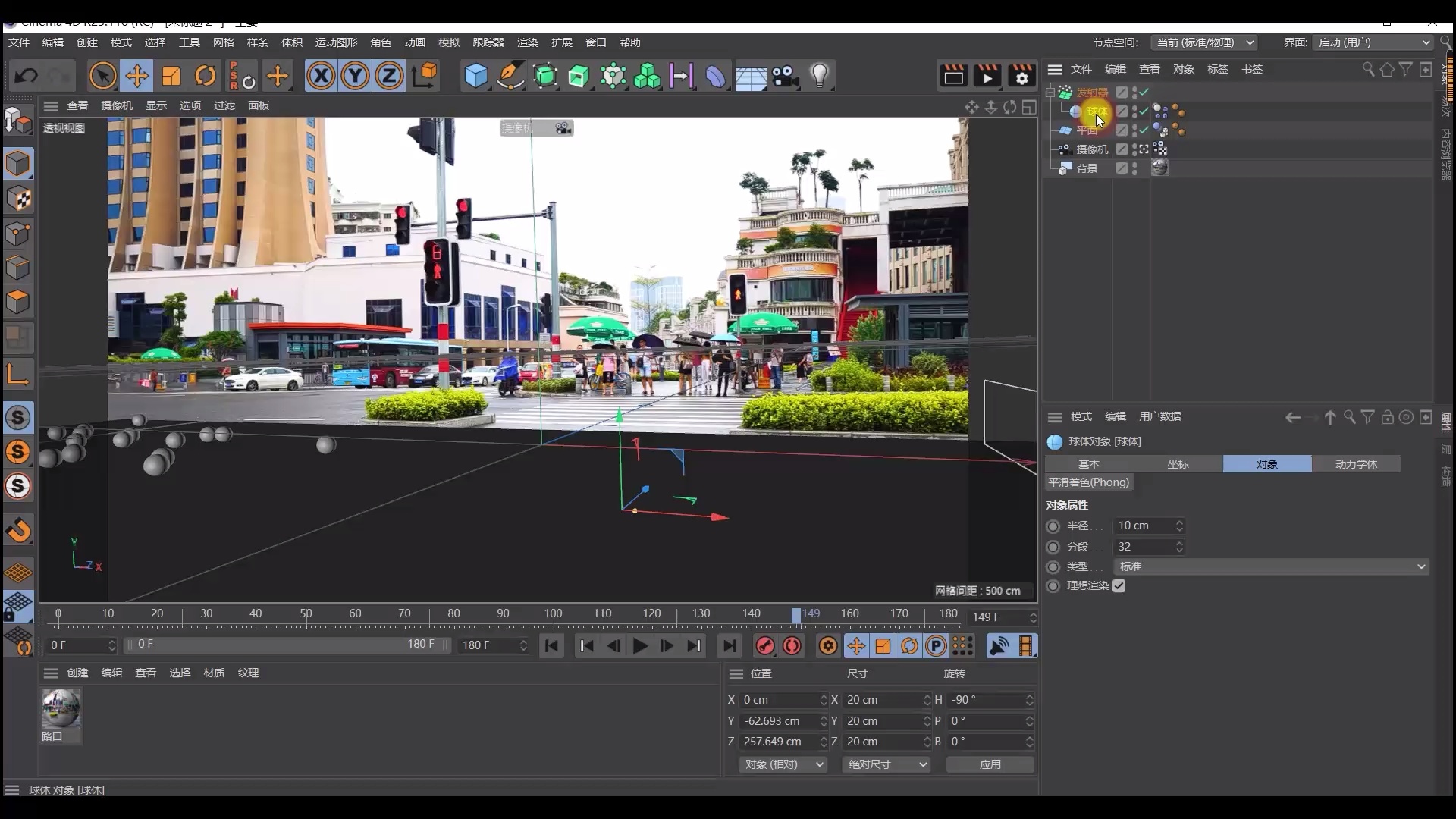The width and height of the screenshot is (1456, 819).
Task: Click the Rotate tool icon
Action: [x=206, y=76]
